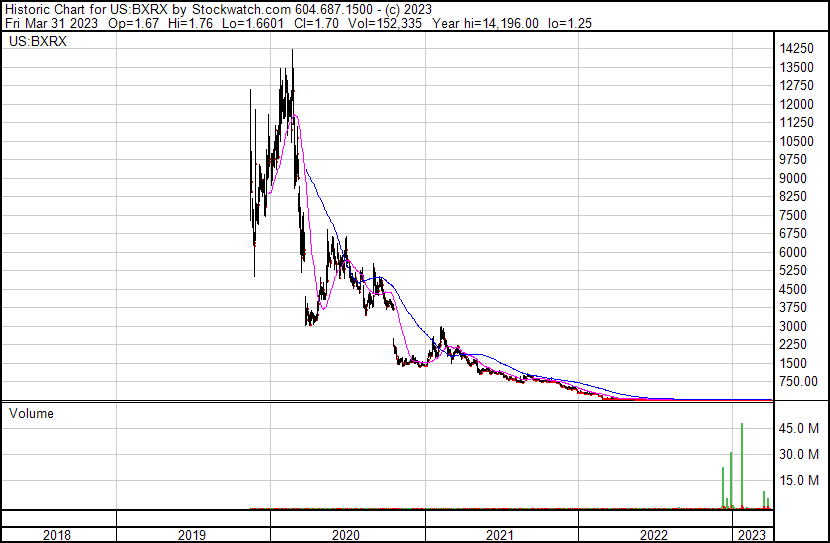Pick the 2021 year on the time axis
This screenshot has width=830, height=543.
coord(501,535)
